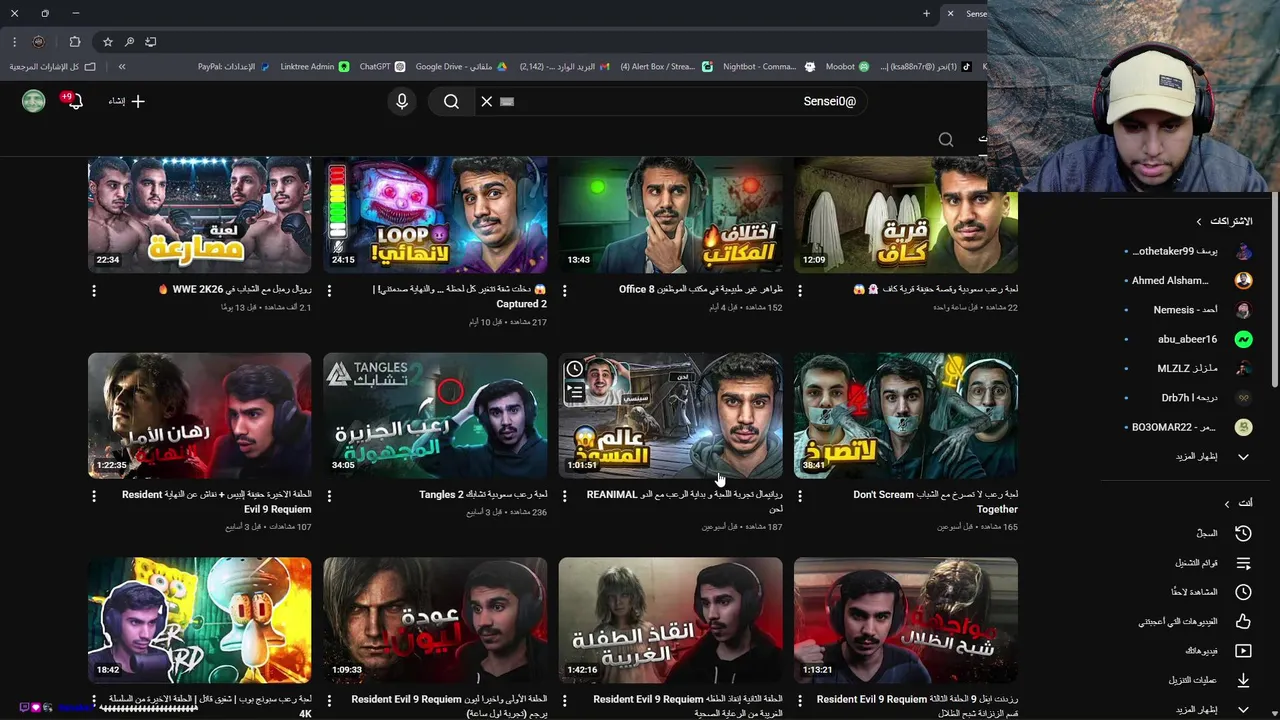Play the Office 8 thumbnail (13:43)
Image resolution: width=1280 pixels, height=720 pixels.
pyautogui.click(x=670, y=214)
